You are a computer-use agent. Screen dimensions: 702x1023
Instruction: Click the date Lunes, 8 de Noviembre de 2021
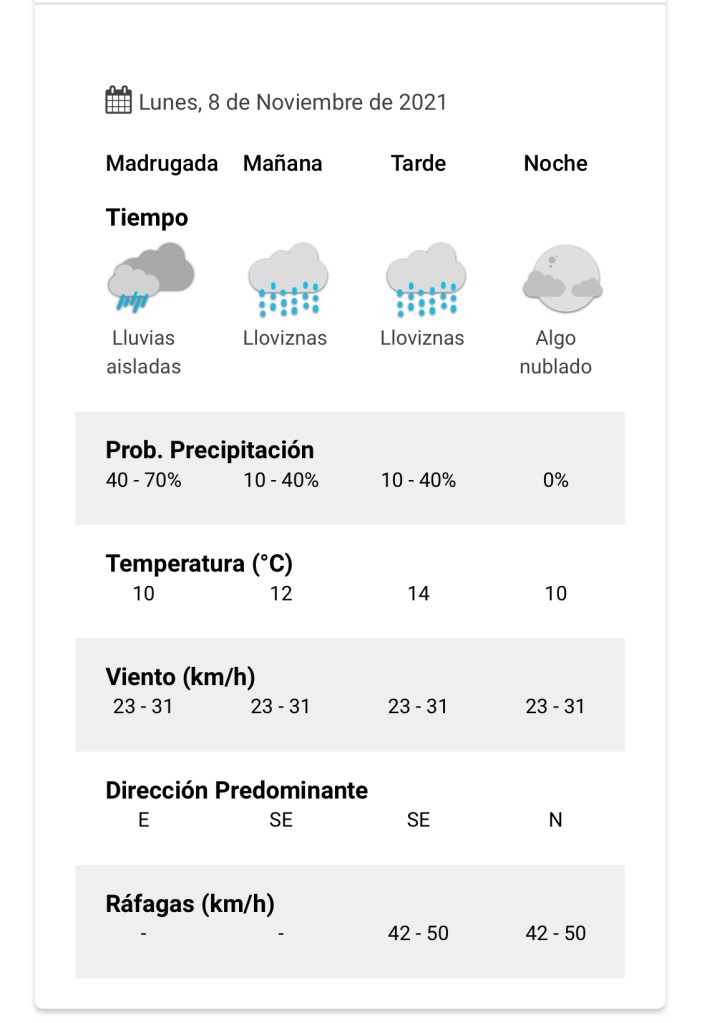pos(293,102)
